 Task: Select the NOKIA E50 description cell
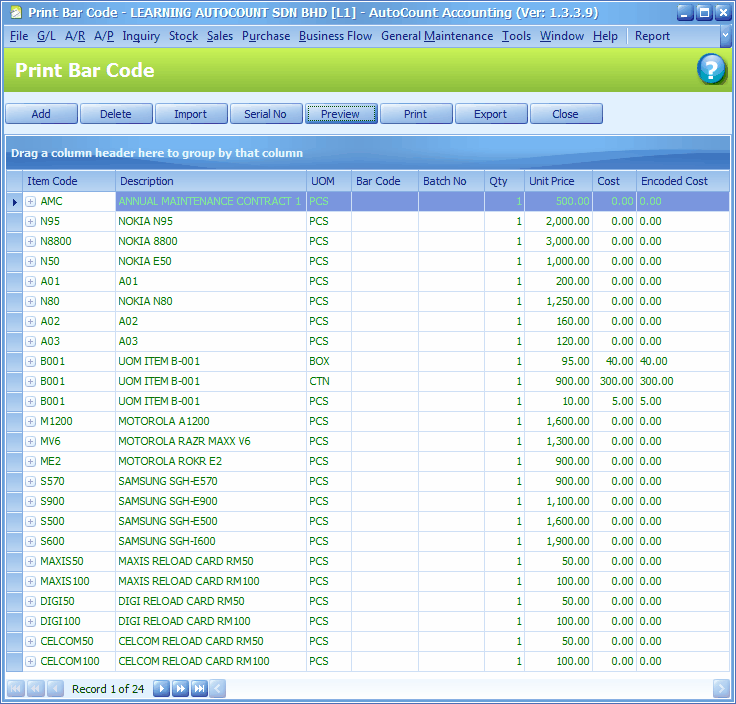(211, 261)
